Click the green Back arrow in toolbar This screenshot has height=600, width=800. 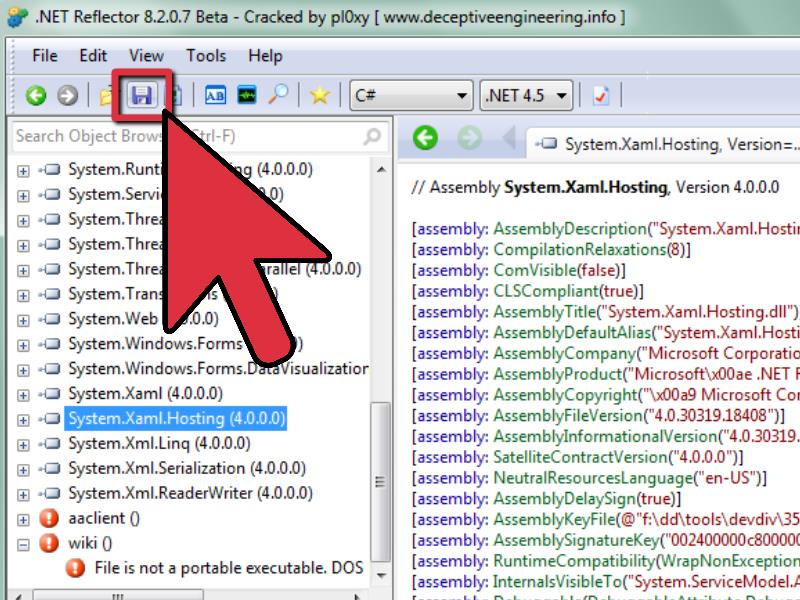(x=36, y=95)
